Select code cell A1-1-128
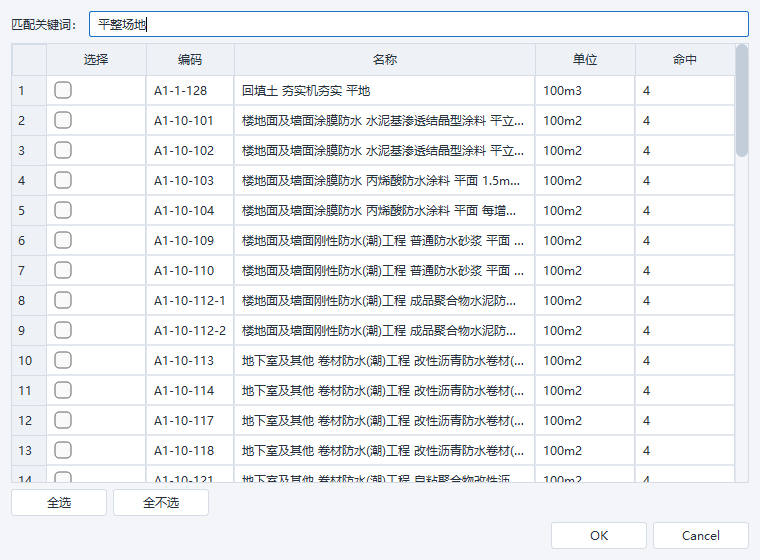This screenshot has height=560, width=760. [190, 91]
